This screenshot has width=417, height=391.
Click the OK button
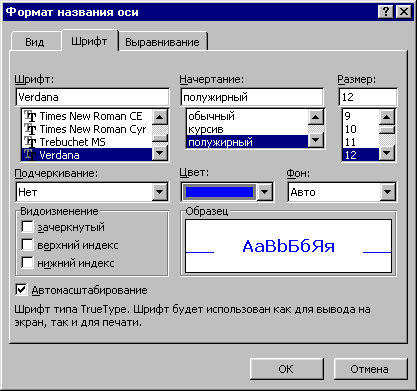pos(287,369)
